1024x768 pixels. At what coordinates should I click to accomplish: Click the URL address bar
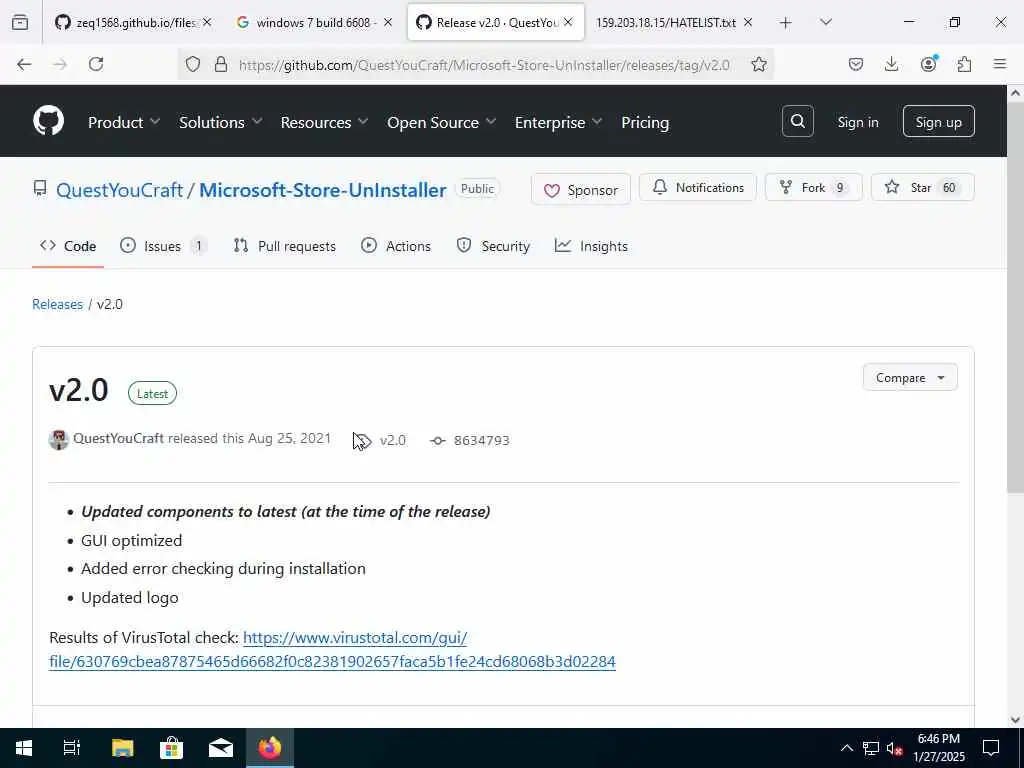coord(483,65)
